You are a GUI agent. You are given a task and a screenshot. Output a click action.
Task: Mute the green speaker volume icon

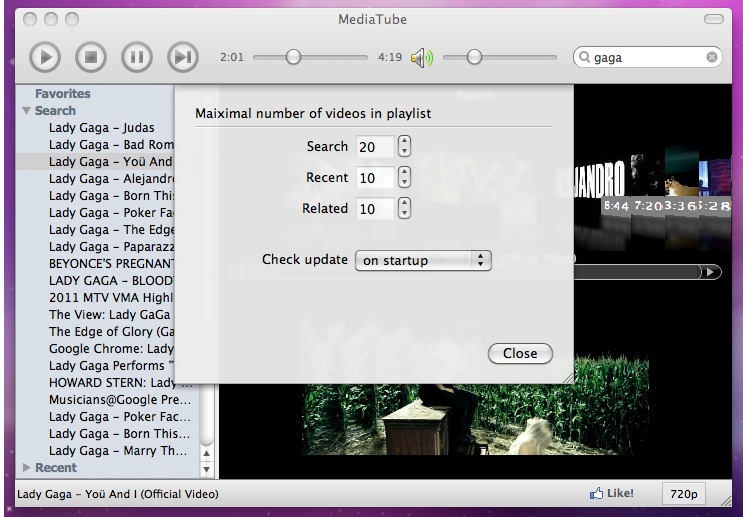point(421,58)
